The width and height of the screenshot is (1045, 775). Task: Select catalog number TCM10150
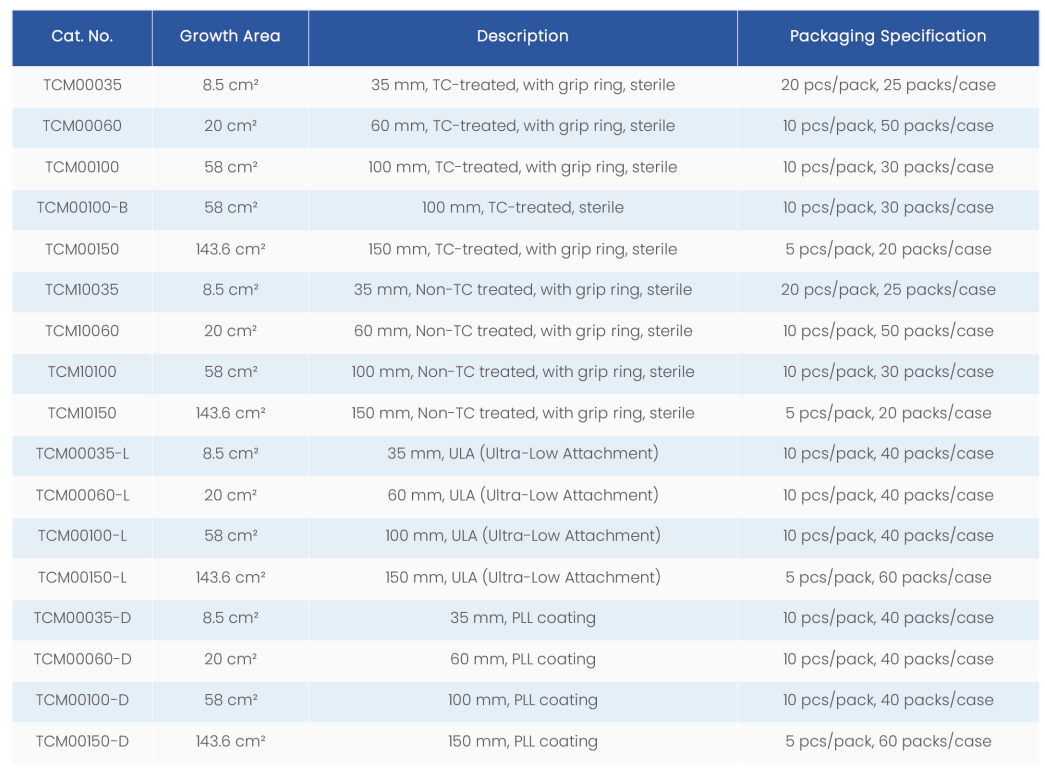(82, 413)
